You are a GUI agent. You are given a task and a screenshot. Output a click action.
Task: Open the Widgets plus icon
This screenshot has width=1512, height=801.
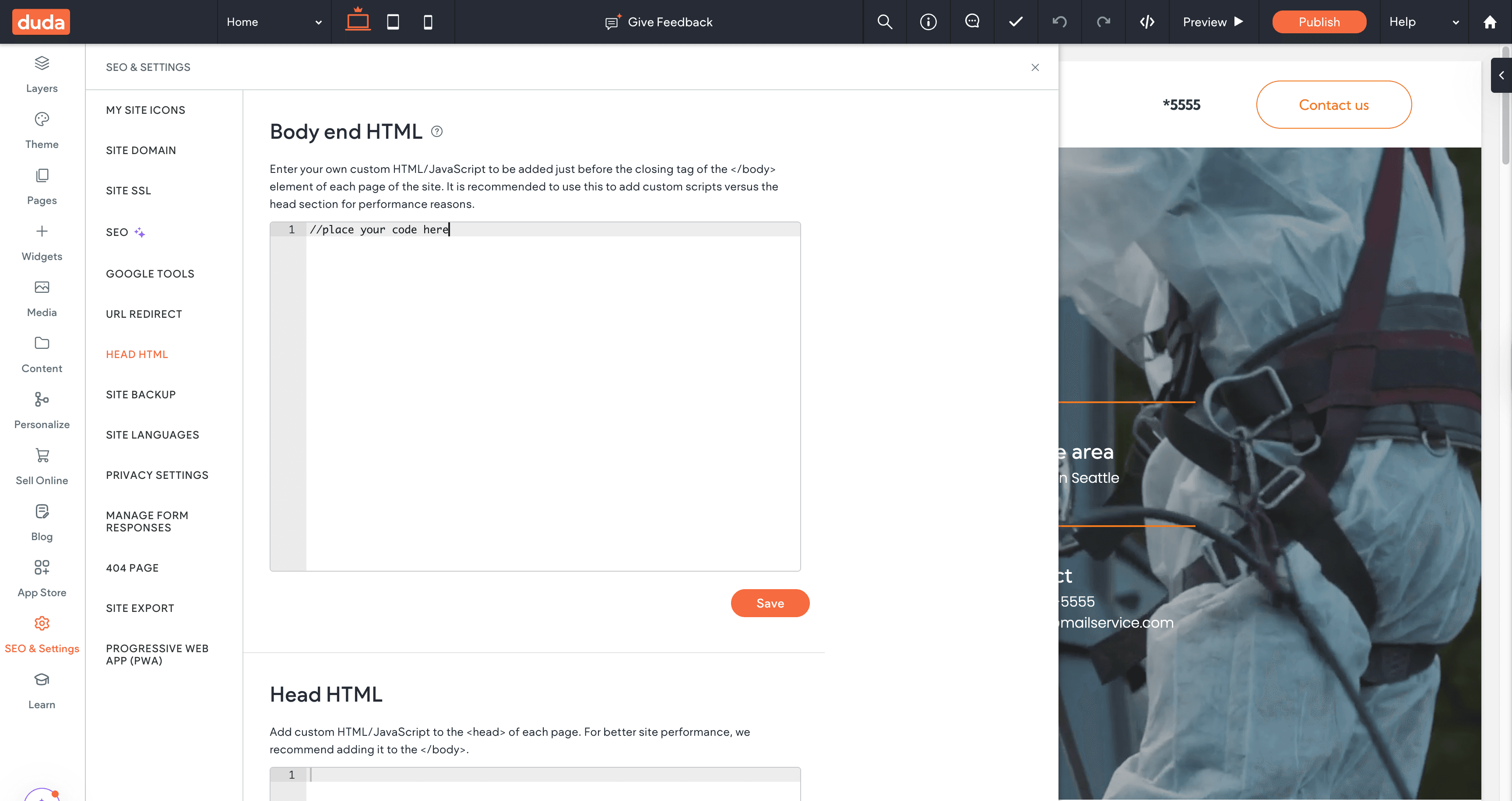(x=42, y=231)
